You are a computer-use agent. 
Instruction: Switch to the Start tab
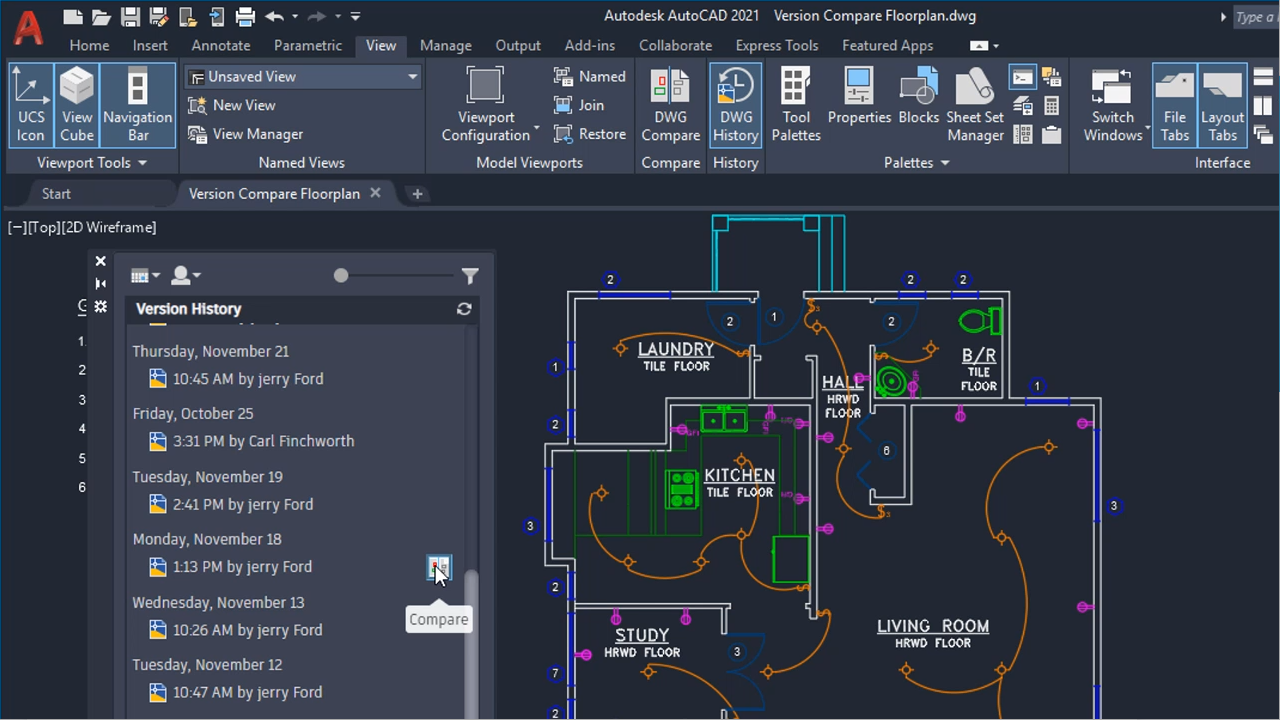(x=56, y=193)
